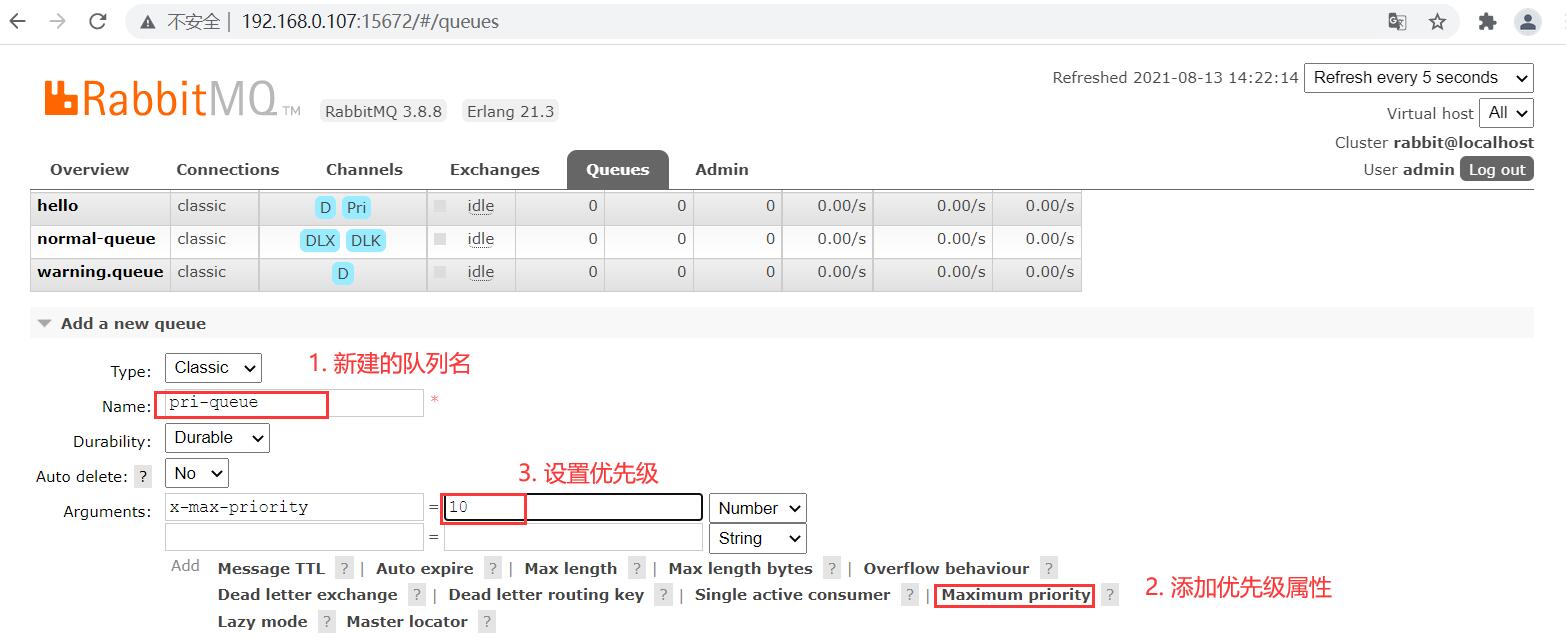Open help for Maximum priority
The height and width of the screenshot is (637, 1566).
1109,594
